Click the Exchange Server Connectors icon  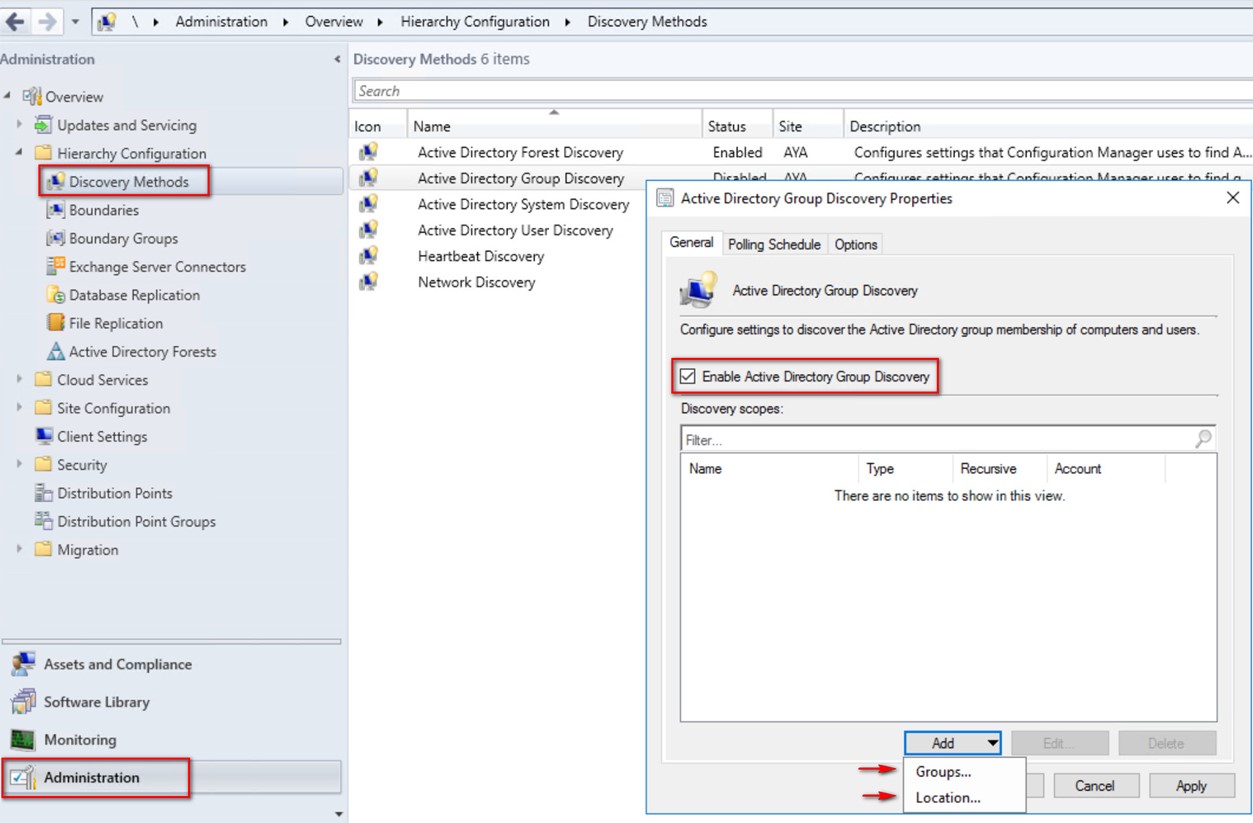(x=55, y=267)
